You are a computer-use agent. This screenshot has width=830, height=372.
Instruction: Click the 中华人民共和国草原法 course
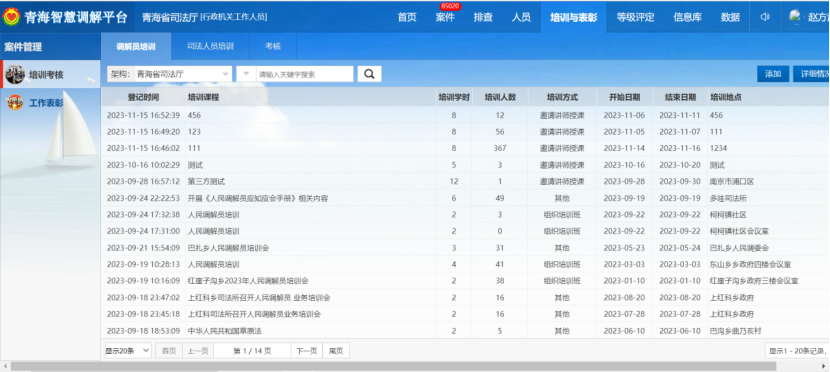click(224, 331)
